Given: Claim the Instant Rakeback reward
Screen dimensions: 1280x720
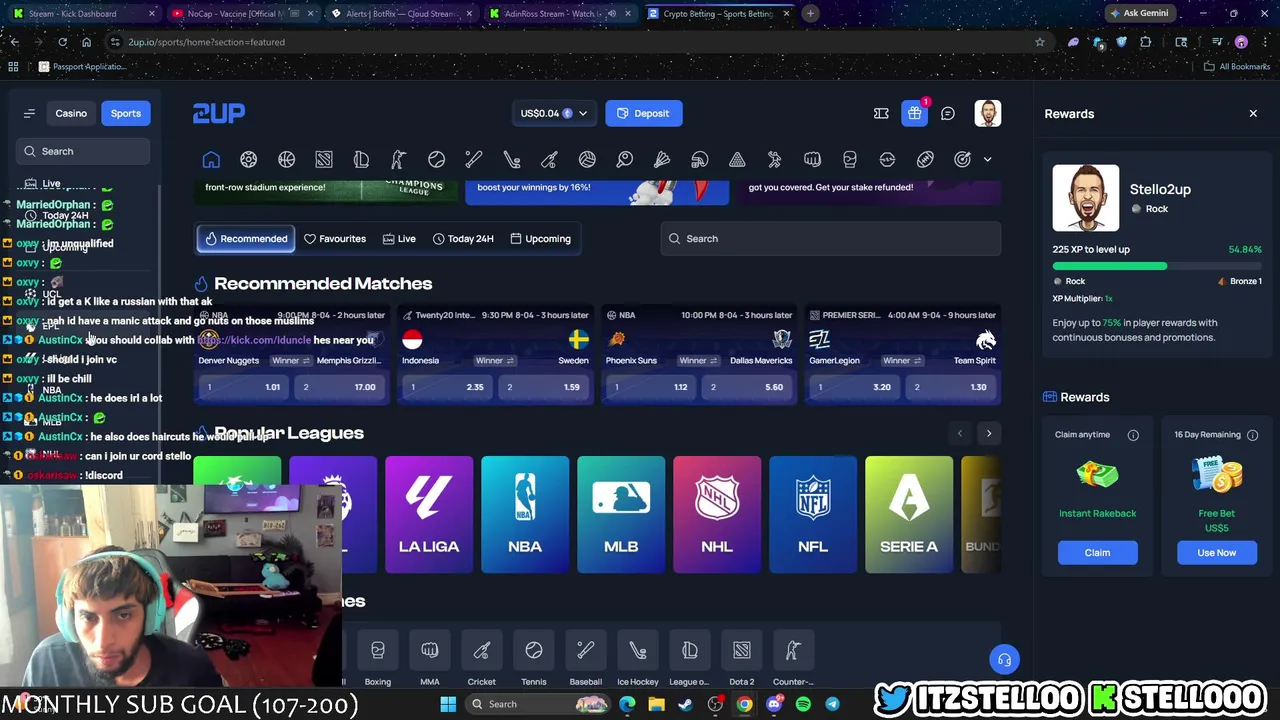Looking at the screenshot, I should coord(1097,553).
